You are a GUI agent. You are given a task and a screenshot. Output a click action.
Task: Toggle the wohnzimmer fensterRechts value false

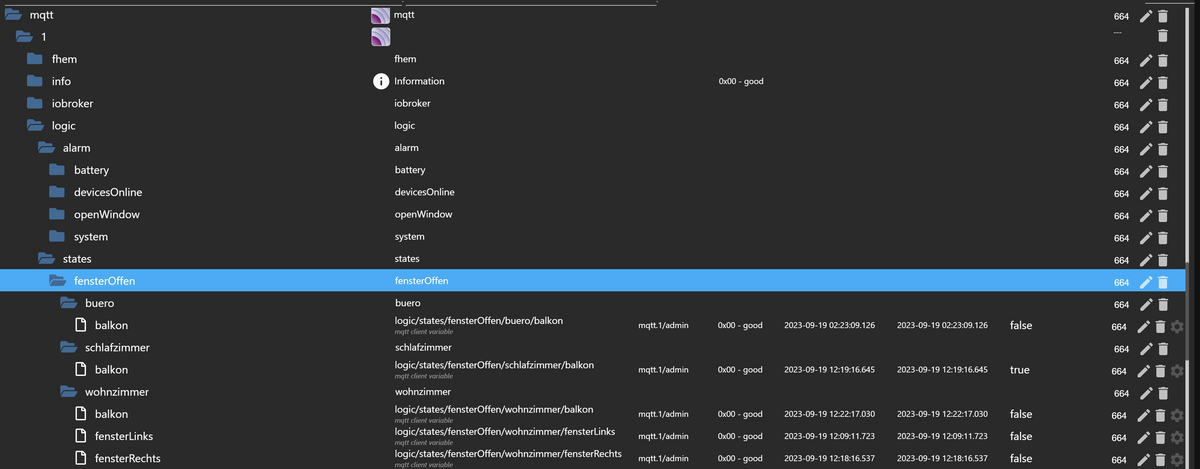click(1021, 459)
